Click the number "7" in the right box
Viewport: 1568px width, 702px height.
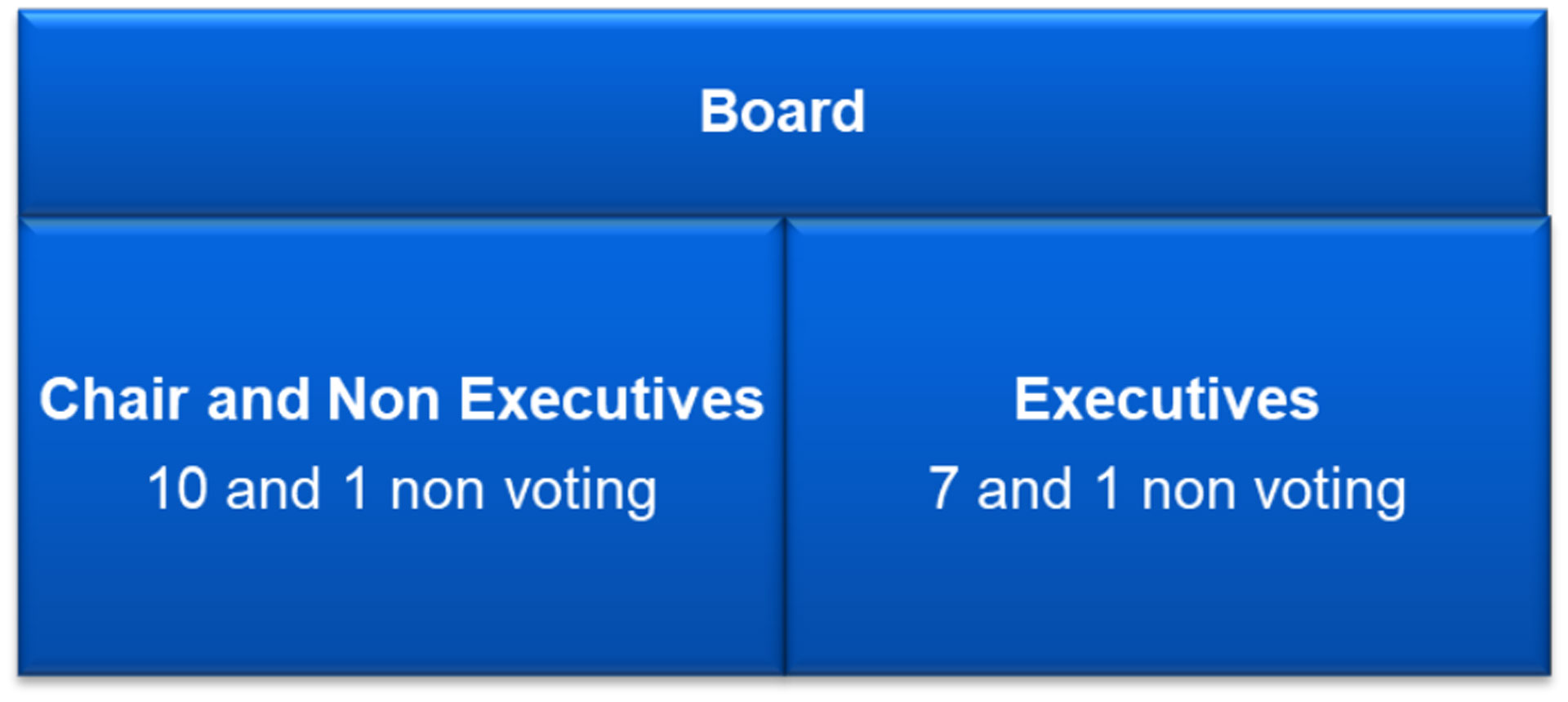tap(943, 489)
